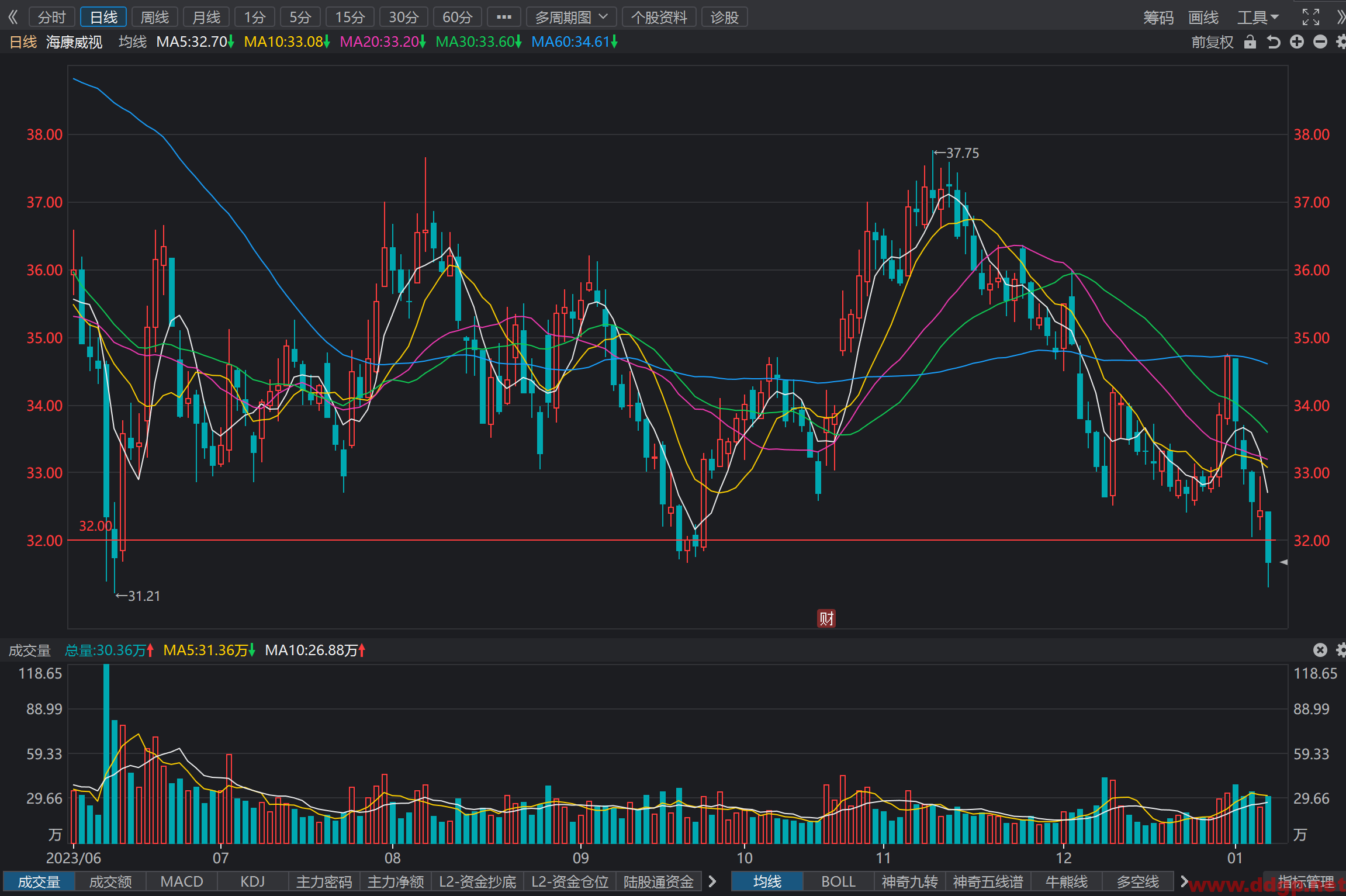Select 成交量 indicator tab
The image size is (1346, 896).
coord(39,881)
